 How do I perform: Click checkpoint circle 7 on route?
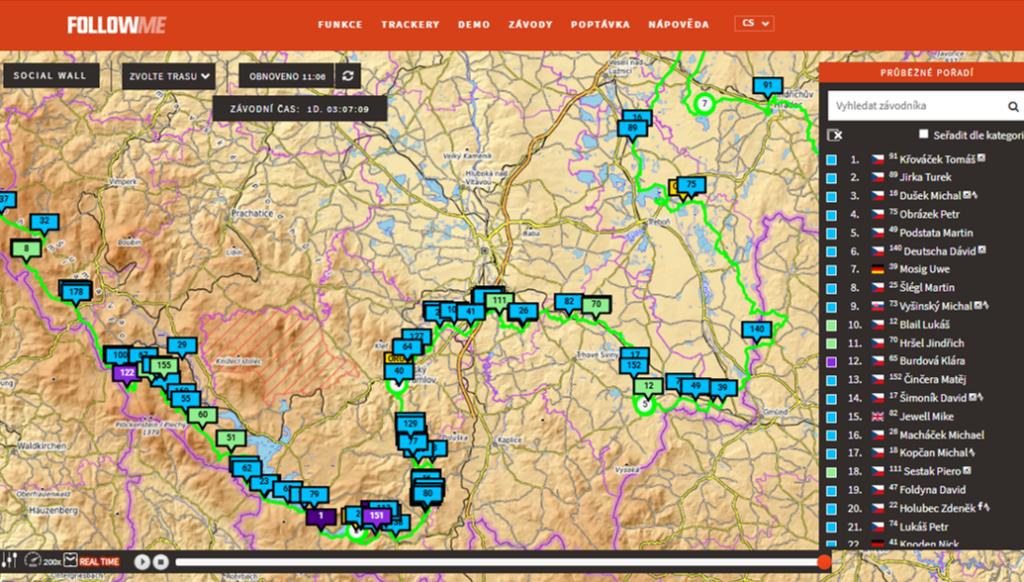click(x=704, y=103)
